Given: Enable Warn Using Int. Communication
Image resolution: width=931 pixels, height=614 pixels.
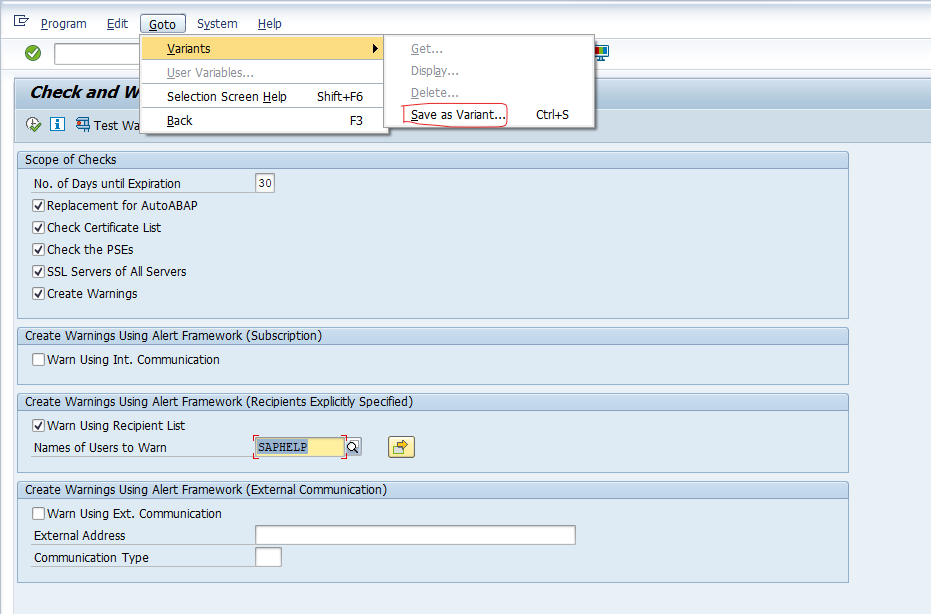Looking at the screenshot, I should [39, 360].
